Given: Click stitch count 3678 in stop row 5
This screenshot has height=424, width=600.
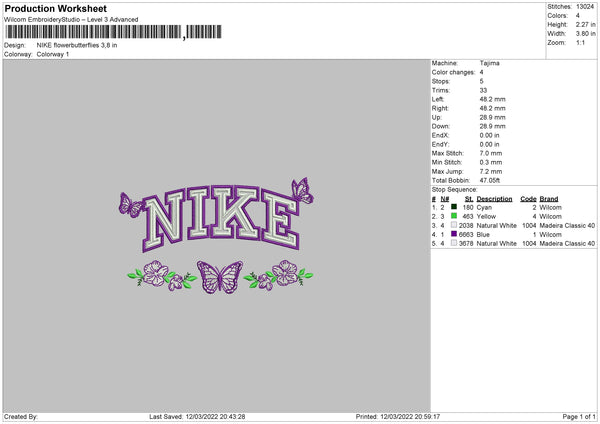Looking at the screenshot, I should pos(466,243).
